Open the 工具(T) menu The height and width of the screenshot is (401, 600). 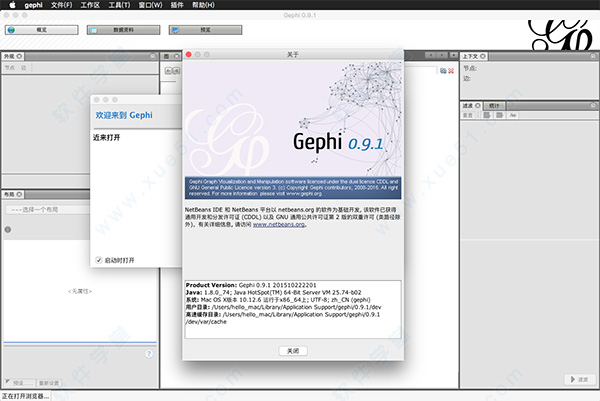(119, 5)
